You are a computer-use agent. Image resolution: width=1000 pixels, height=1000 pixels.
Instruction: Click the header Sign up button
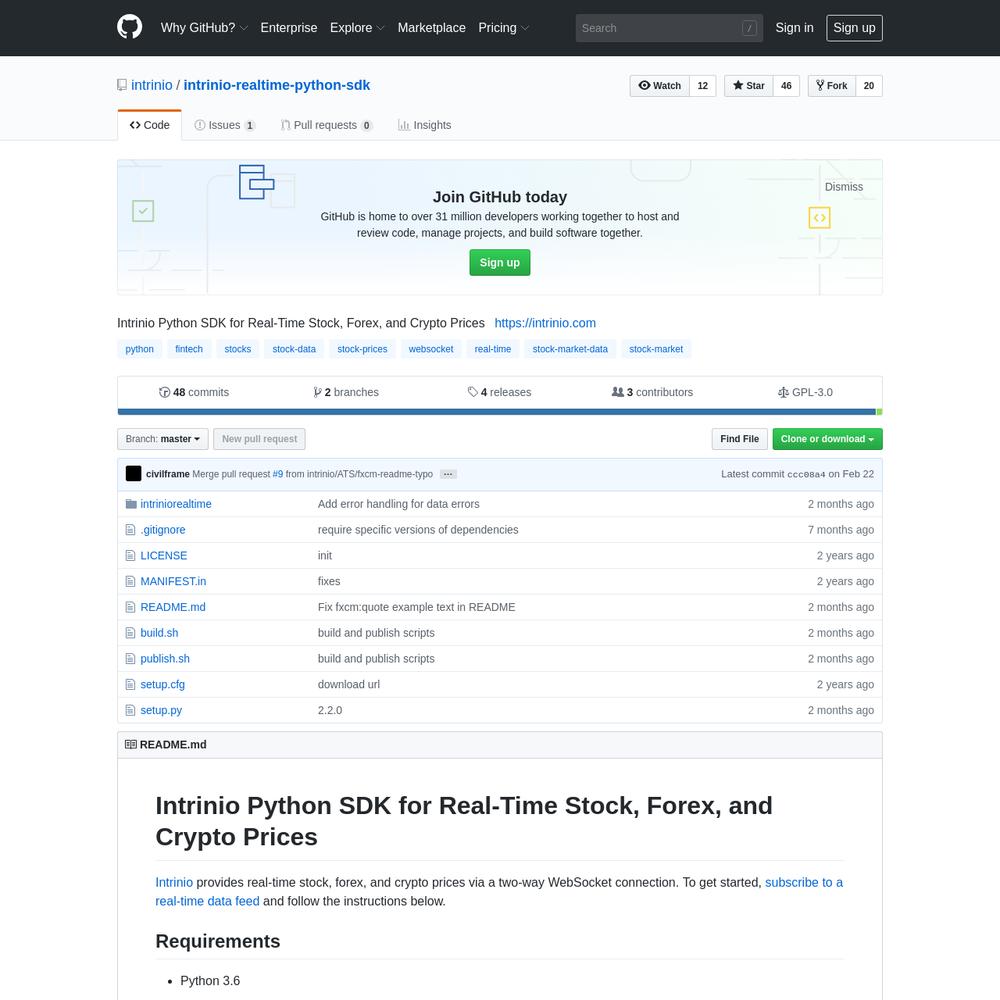click(854, 28)
